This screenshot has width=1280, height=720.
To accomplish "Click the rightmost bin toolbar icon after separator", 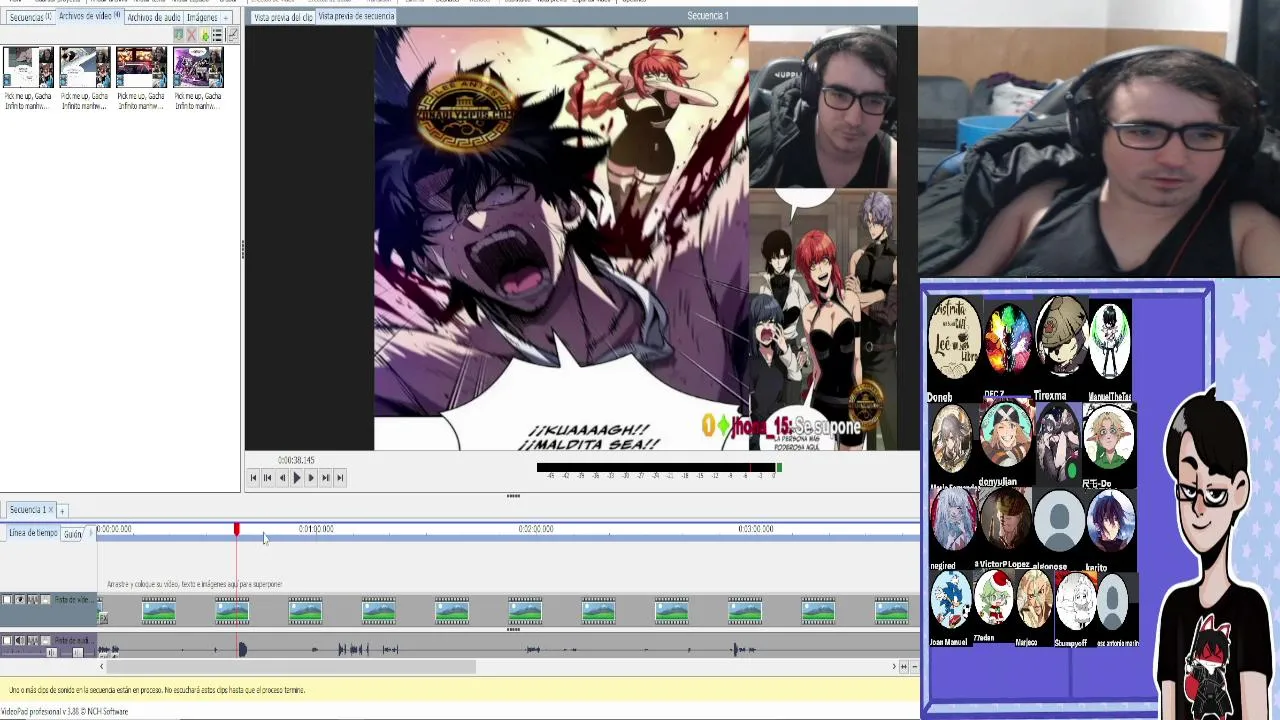I will pos(233,35).
